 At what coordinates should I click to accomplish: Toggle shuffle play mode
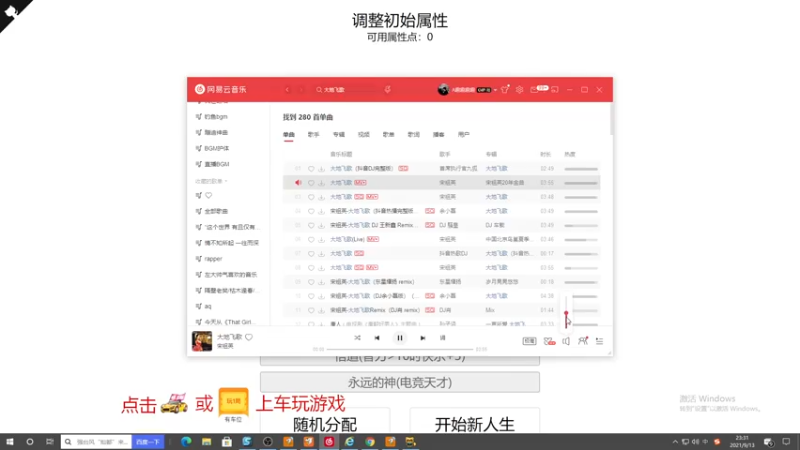click(x=357, y=338)
